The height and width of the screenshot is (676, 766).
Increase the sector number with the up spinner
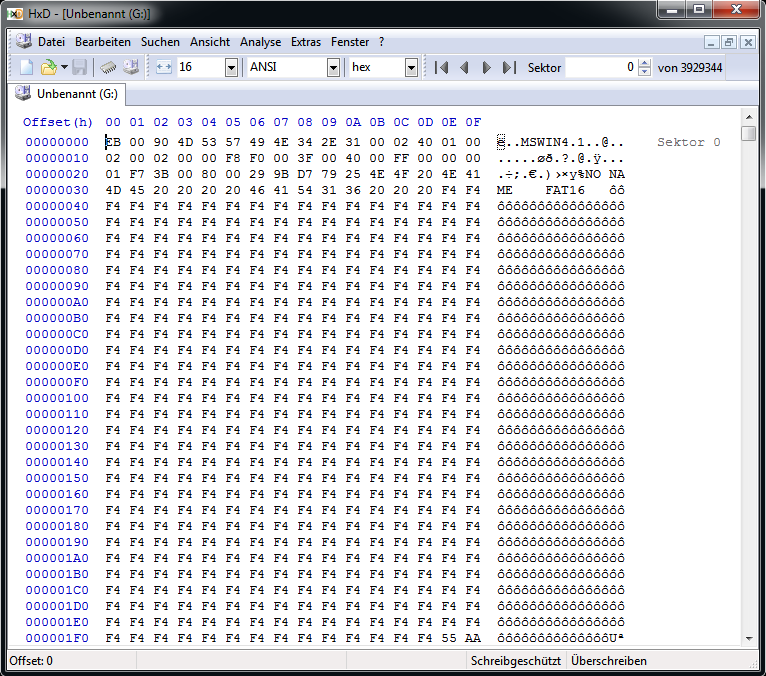(x=645, y=63)
